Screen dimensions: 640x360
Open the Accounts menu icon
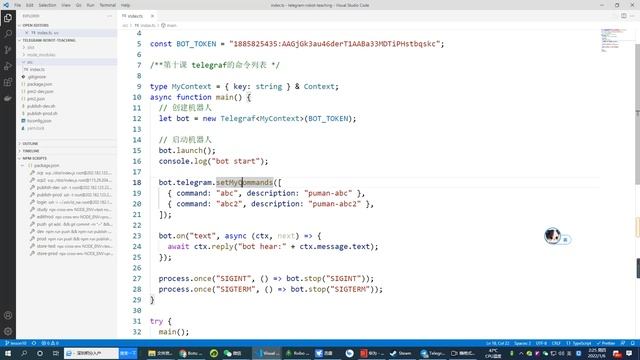point(8,315)
